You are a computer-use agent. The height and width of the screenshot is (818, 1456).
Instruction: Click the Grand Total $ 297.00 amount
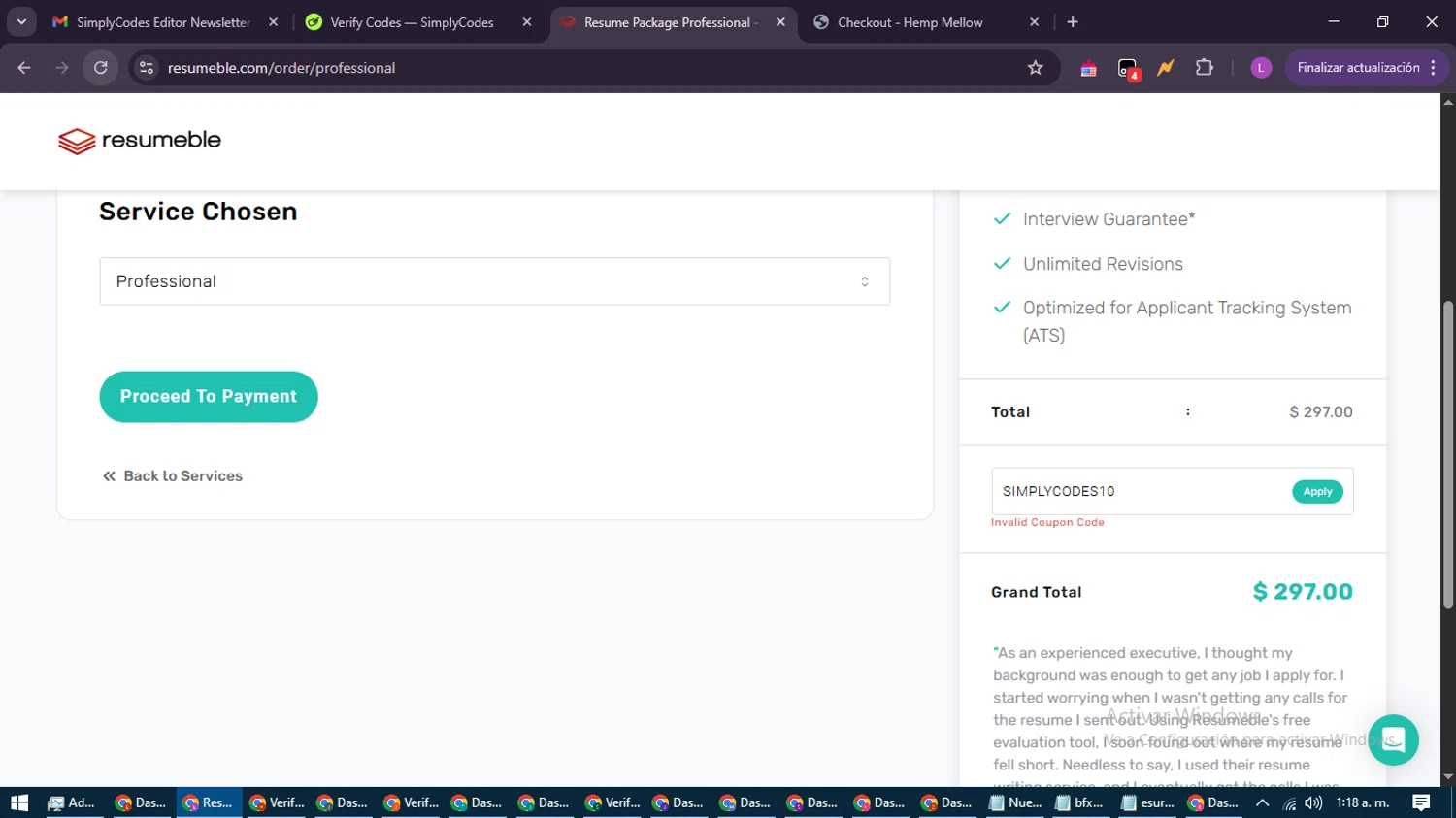coord(1303,592)
